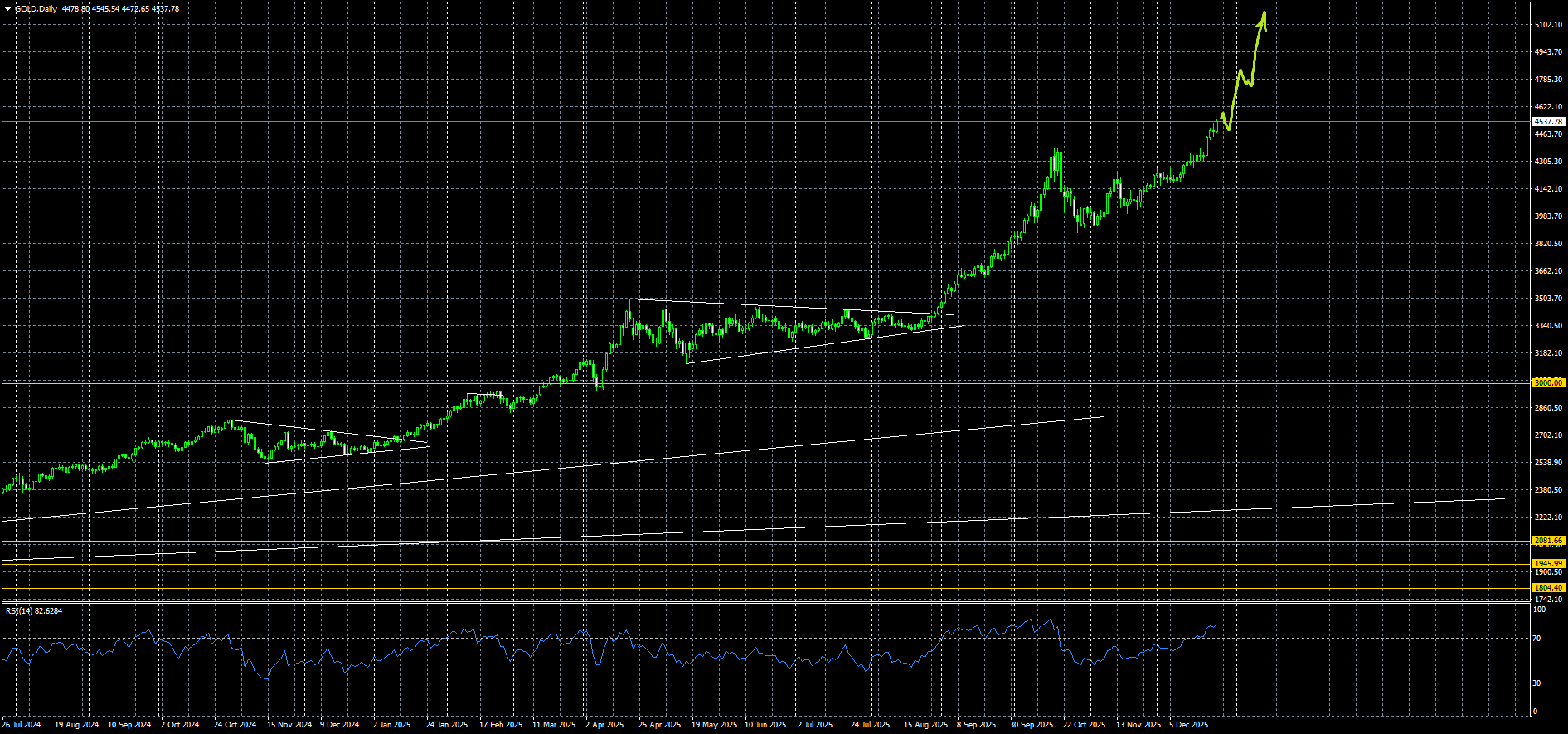
Task: Click the 3340.50 price scale value
Action: [x=1548, y=326]
